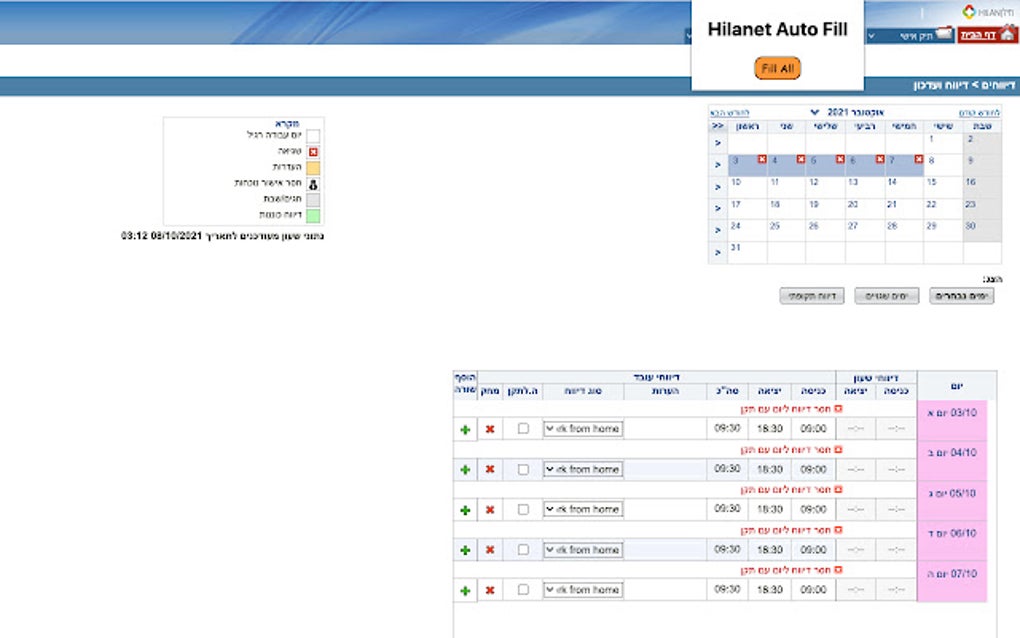Add a row for 06/10 with green plus
This screenshot has height=638, width=1020.
coord(465,550)
